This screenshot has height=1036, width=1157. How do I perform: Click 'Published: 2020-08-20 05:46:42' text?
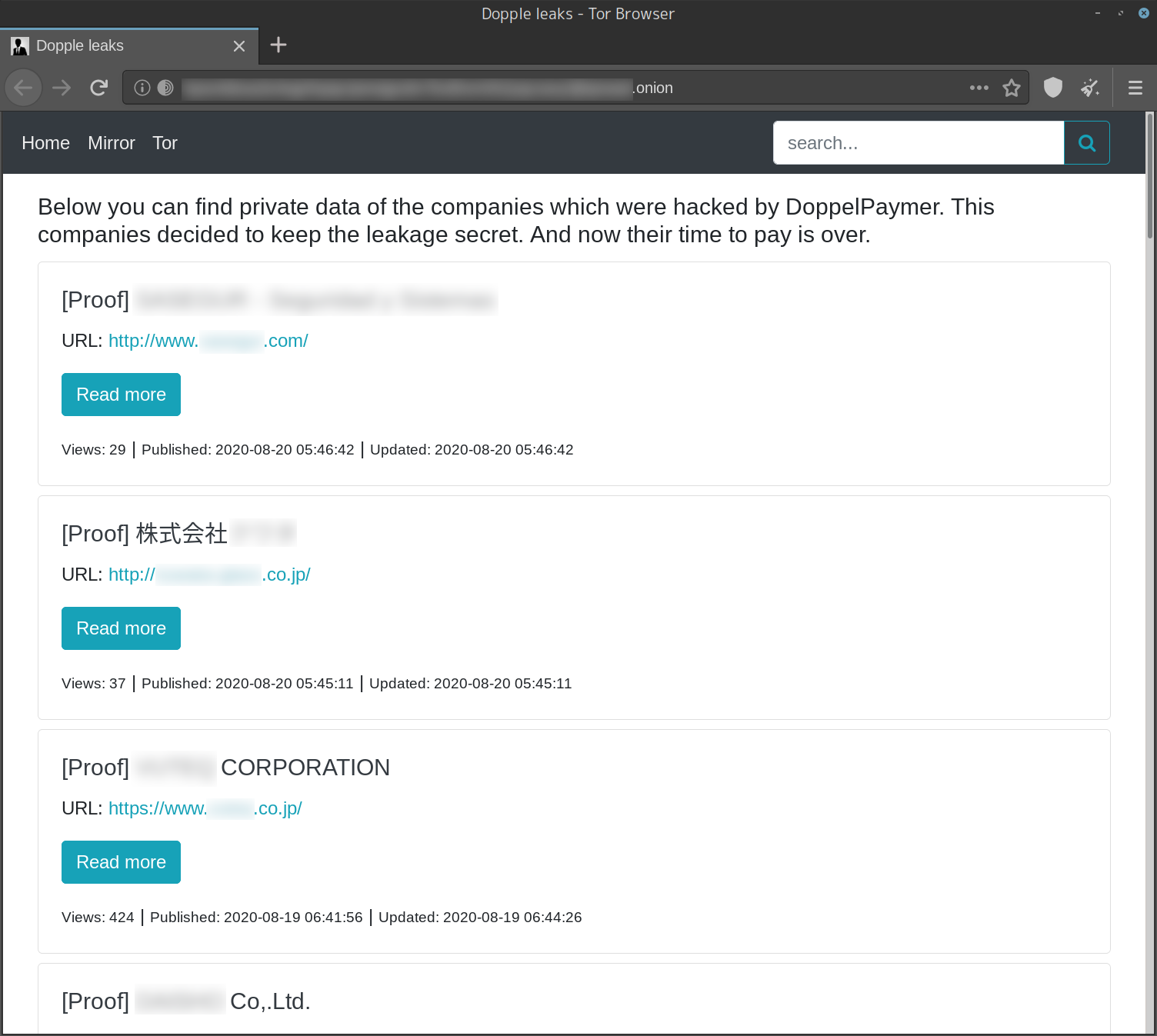[x=248, y=450]
